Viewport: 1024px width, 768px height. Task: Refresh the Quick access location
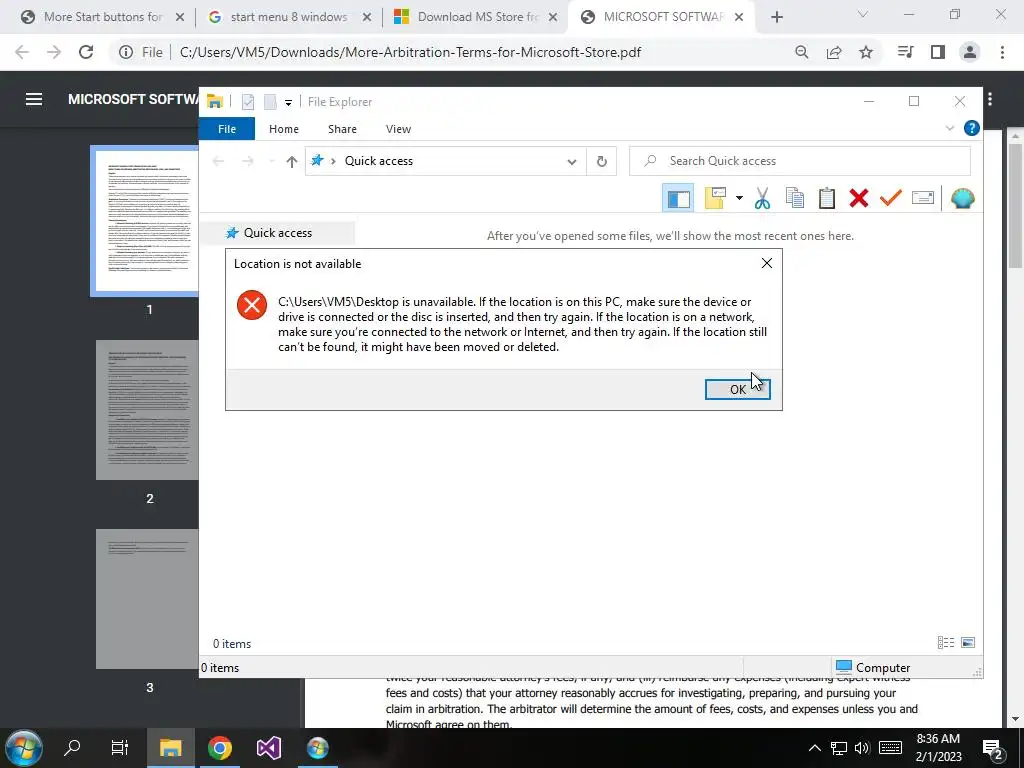point(601,161)
